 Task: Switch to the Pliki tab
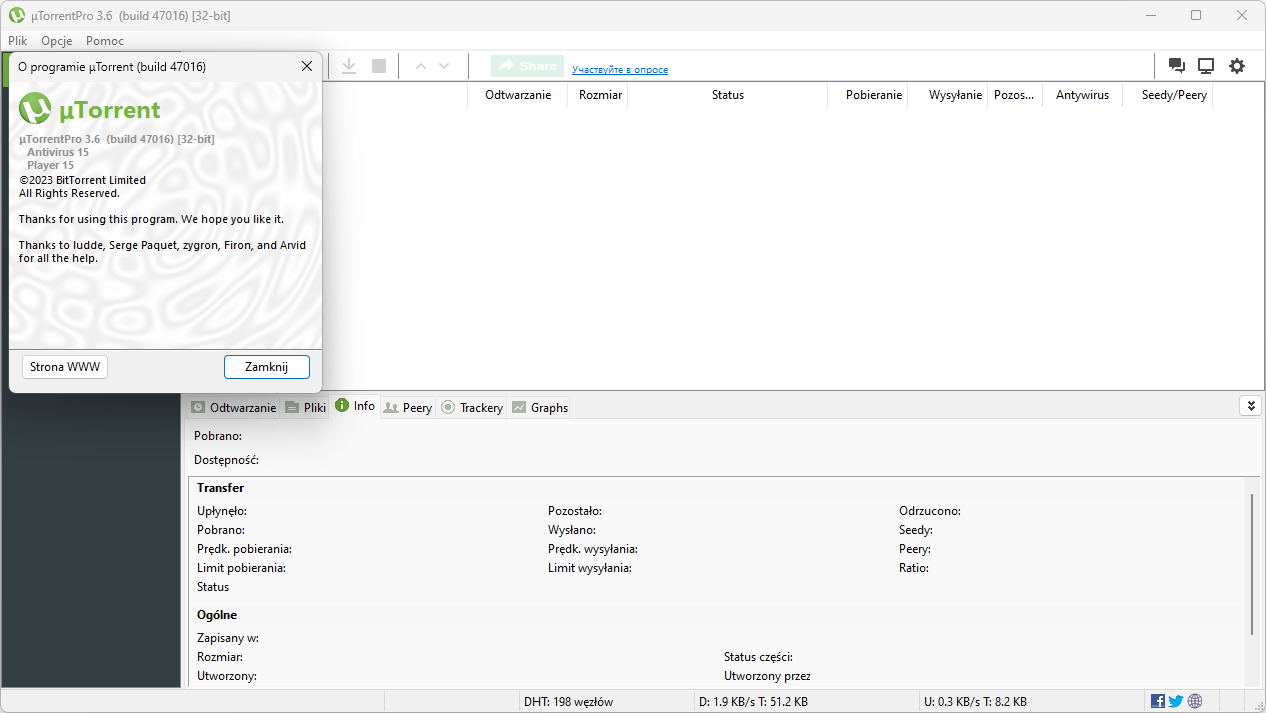(x=305, y=407)
